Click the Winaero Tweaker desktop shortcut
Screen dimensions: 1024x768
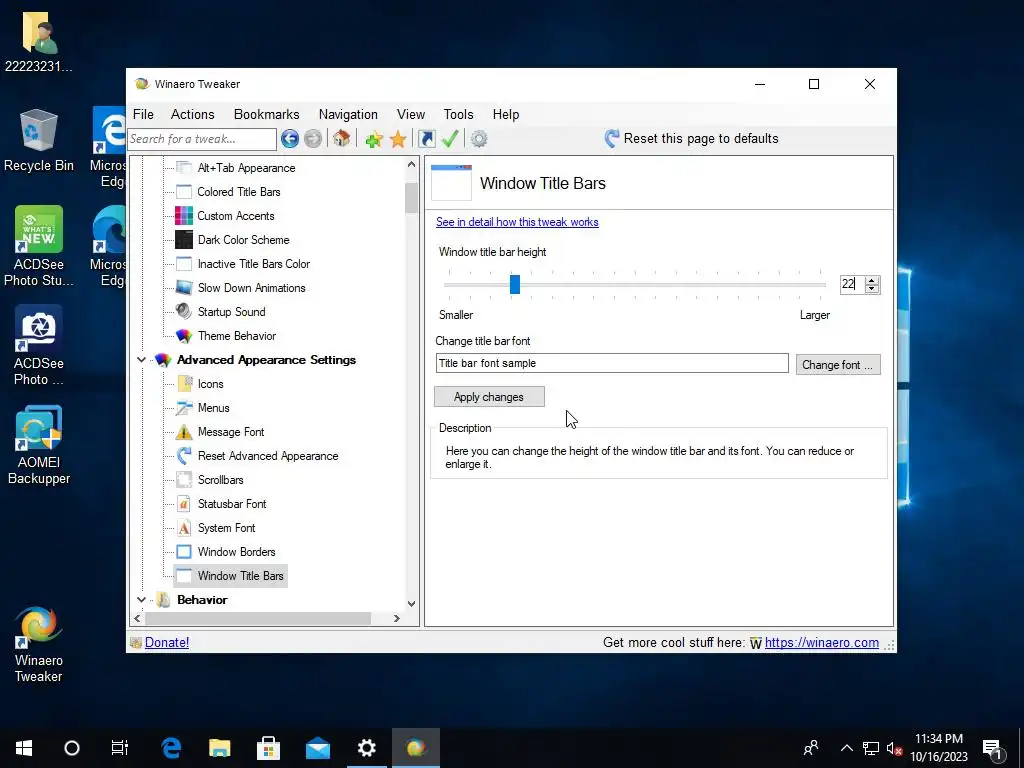coord(39,644)
